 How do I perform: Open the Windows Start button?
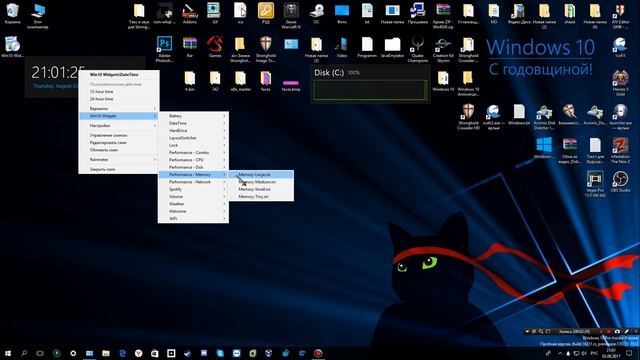tap(8, 353)
